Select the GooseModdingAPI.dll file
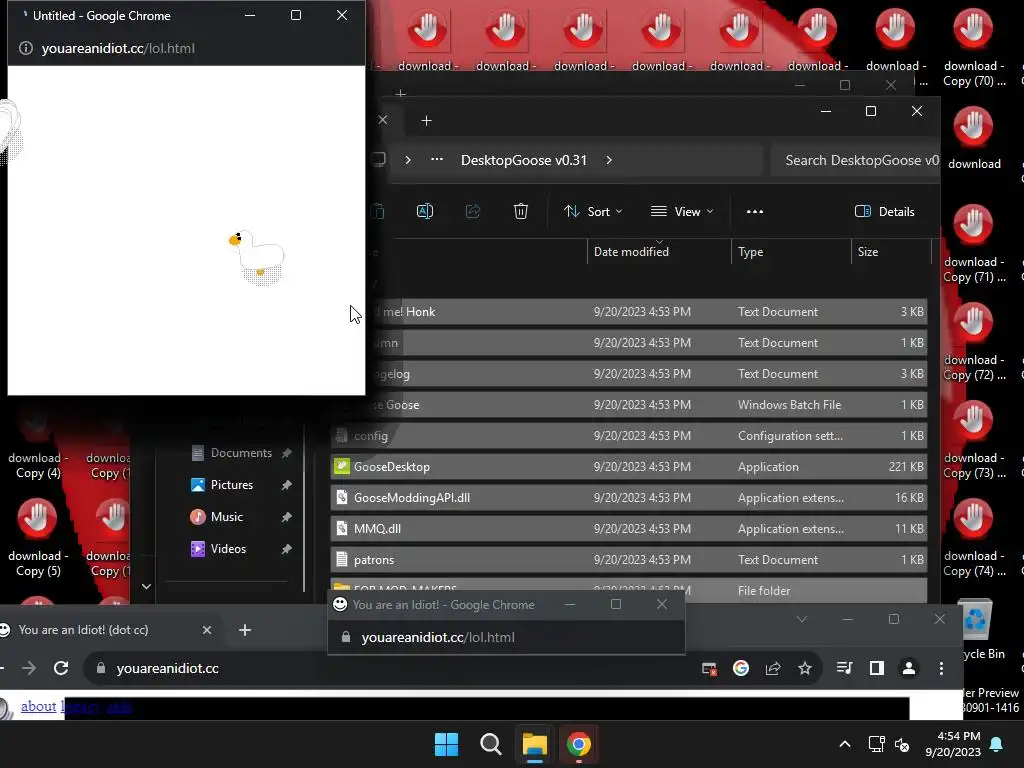The width and height of the screenshot is (1024, 768). (x=629, y=498)
